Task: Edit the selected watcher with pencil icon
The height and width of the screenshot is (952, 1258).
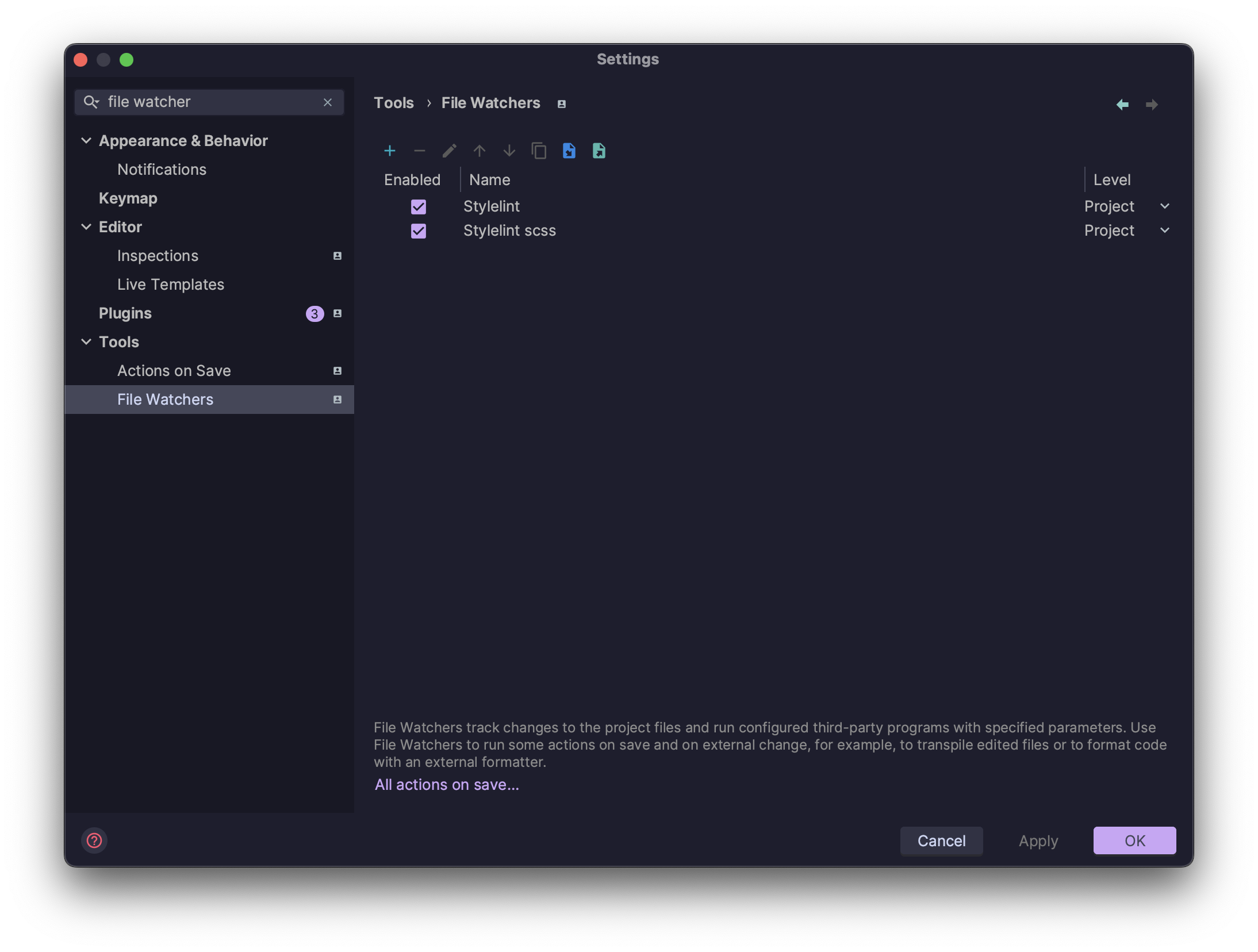Action: (x=449, y=151)
